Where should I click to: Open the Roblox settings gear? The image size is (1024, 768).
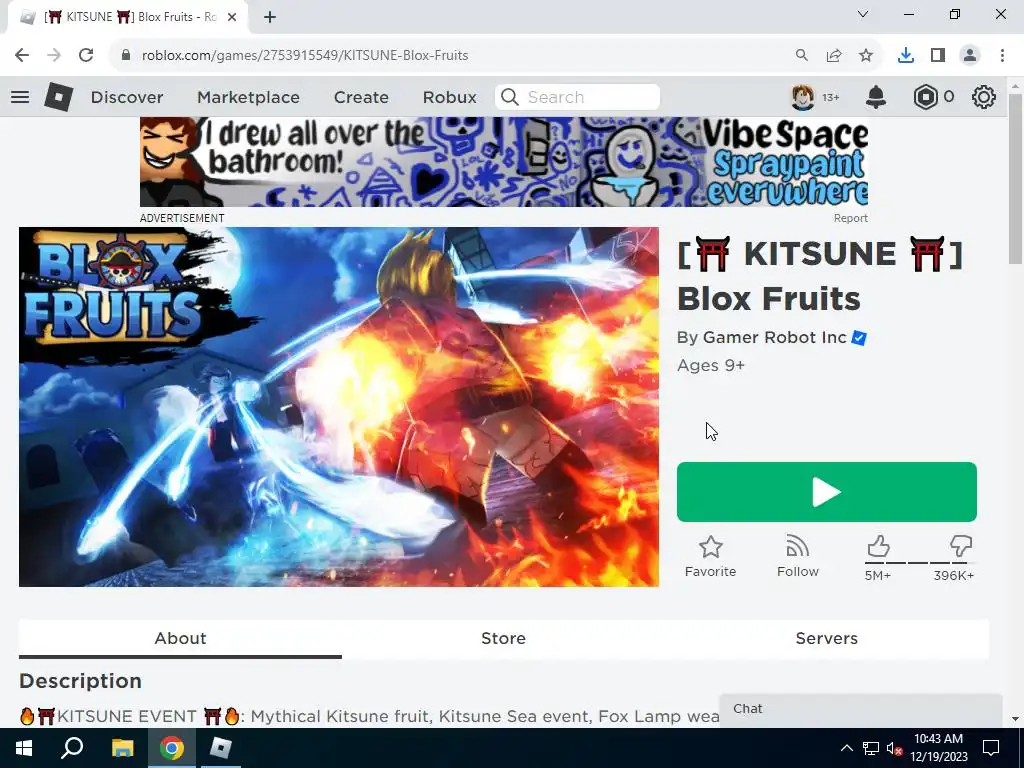pyautogui.click(x=984, y=97)
